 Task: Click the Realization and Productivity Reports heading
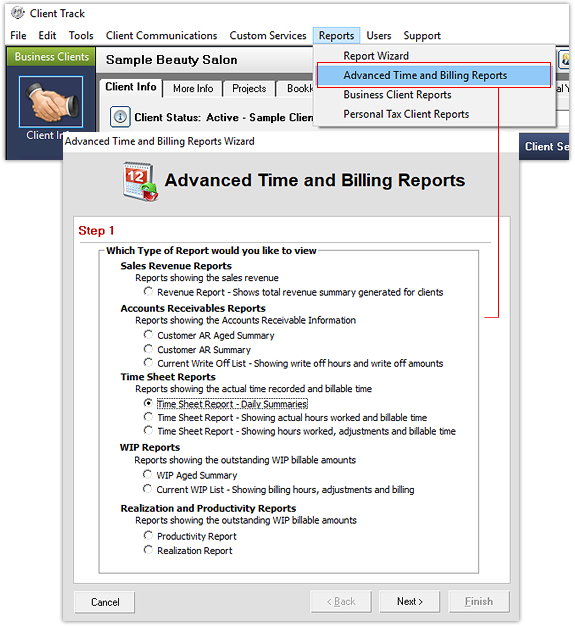[208, 508]
